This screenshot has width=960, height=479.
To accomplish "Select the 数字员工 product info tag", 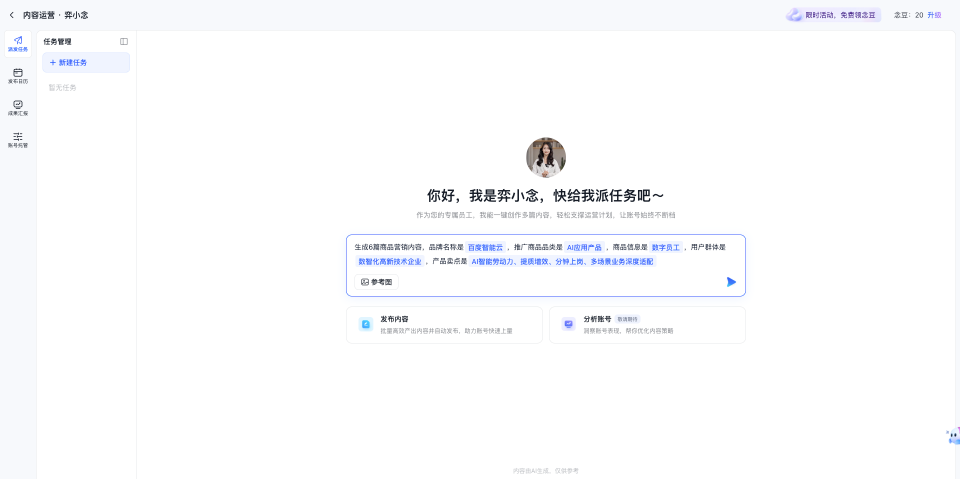I will pos(665,247).
